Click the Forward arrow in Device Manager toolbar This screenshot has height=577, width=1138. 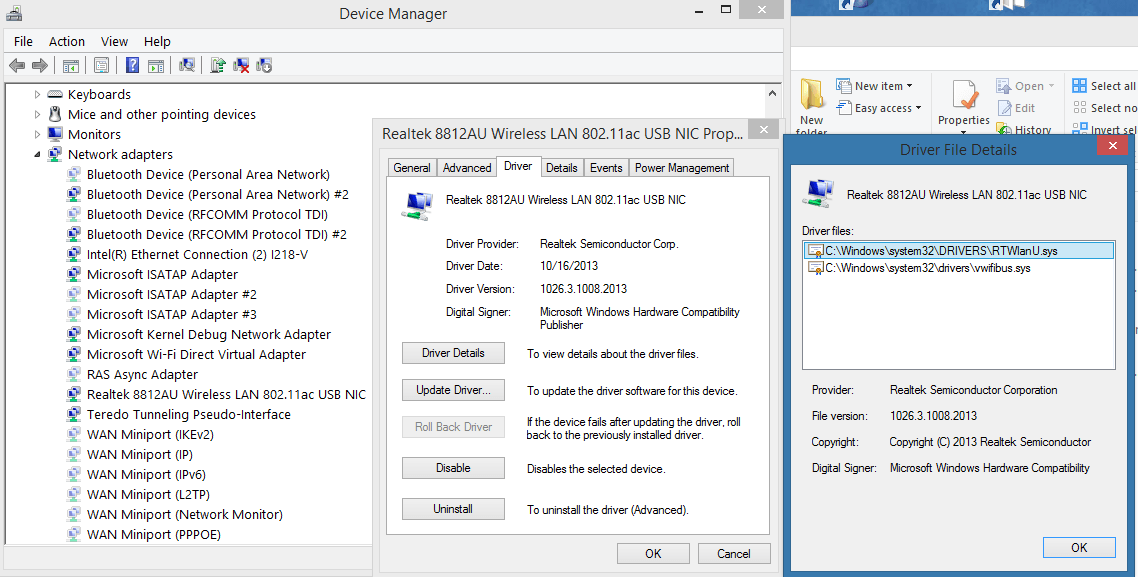[x=40, y=65]
